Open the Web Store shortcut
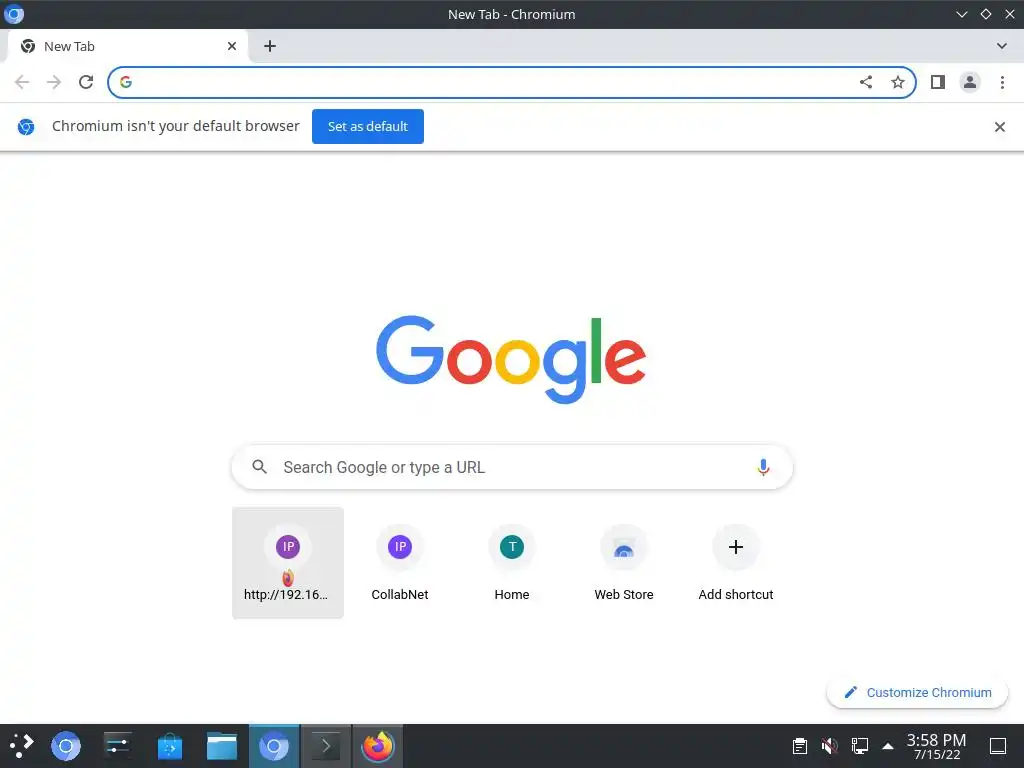The height and width of the screenshot is (768, 1024). (x=624, y=563)
